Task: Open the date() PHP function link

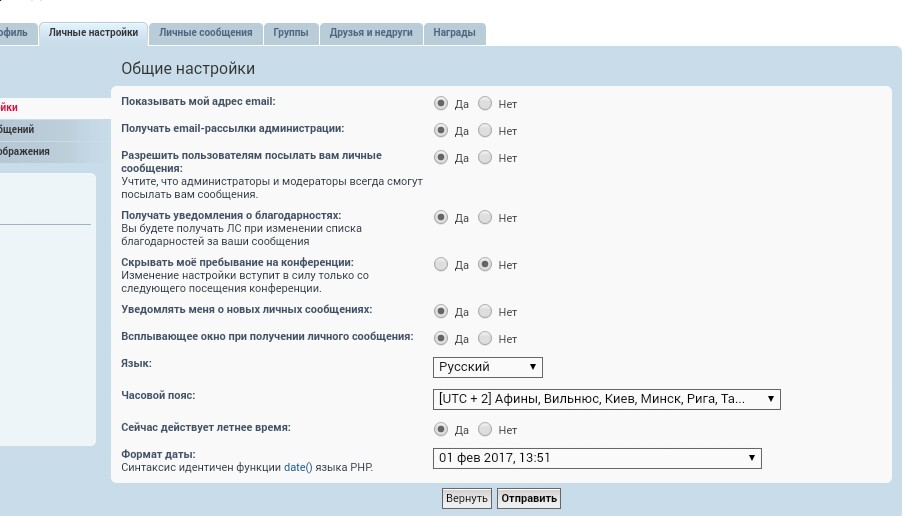Action: click(x=298, y=467)
